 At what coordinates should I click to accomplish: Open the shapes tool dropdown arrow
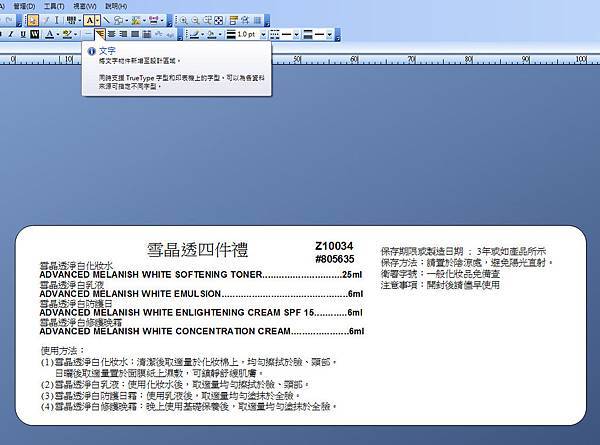click(127, 20)
